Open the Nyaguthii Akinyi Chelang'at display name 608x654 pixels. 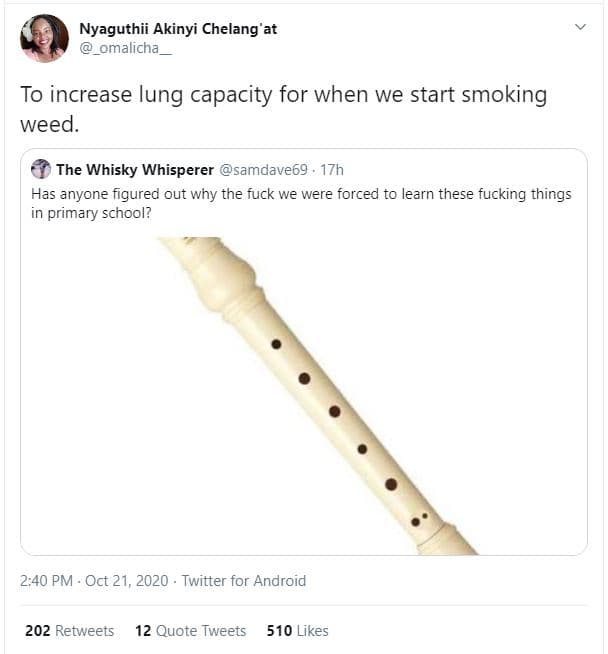178,28
